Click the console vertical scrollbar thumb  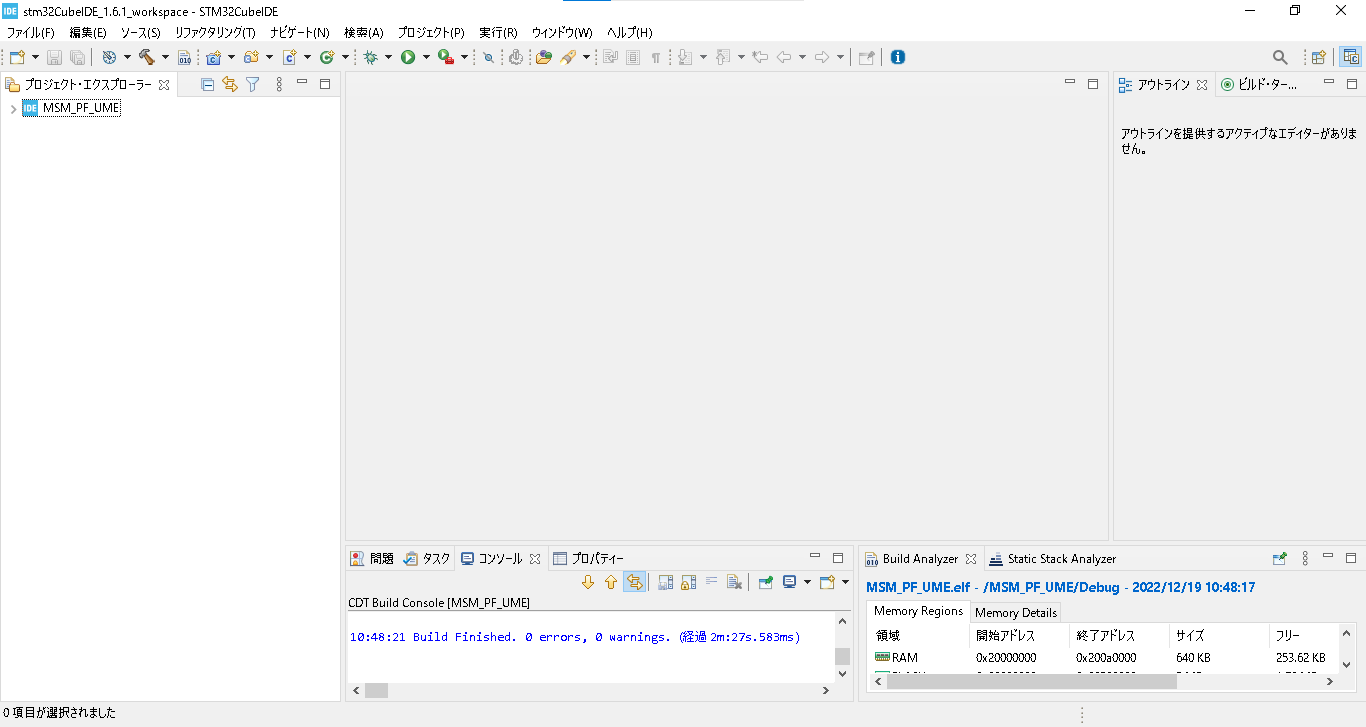click(842, 656)
